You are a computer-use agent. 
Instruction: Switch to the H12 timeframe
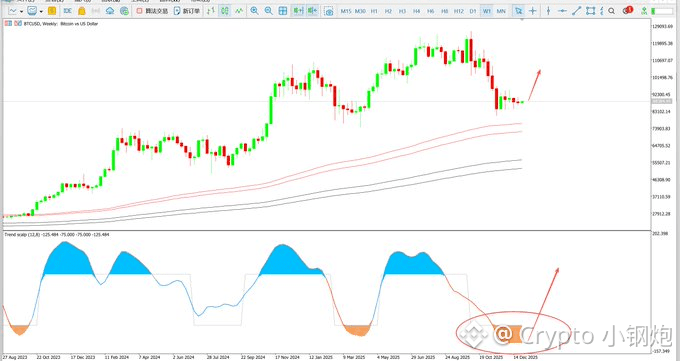click(x=459, y=11)
